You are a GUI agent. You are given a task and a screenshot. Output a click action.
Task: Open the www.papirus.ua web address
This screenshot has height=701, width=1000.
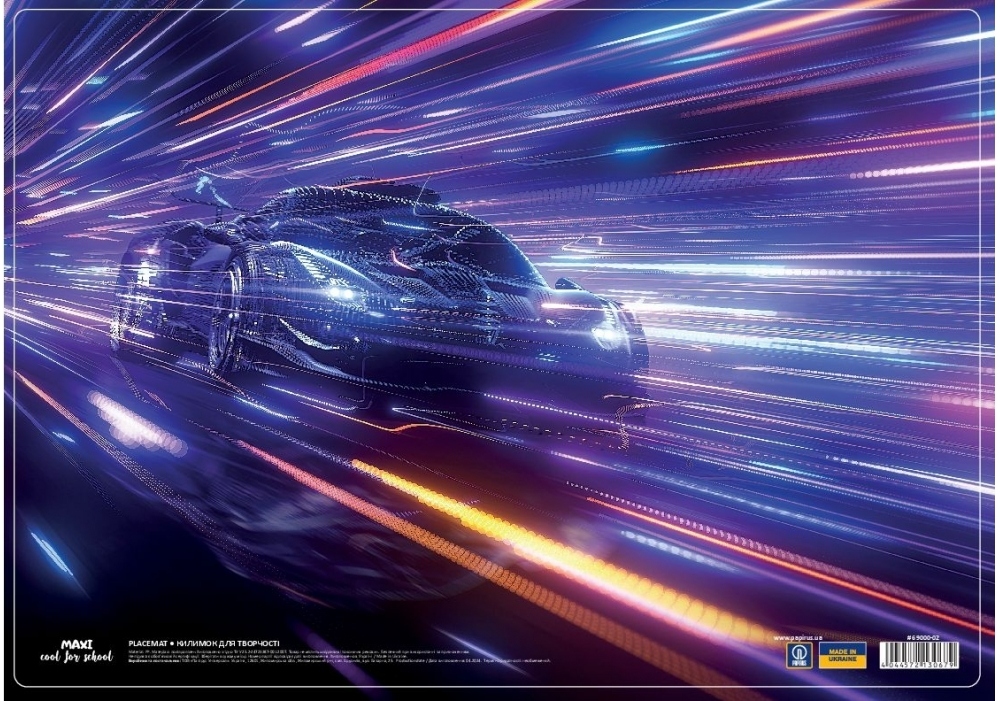click(797, 637)
